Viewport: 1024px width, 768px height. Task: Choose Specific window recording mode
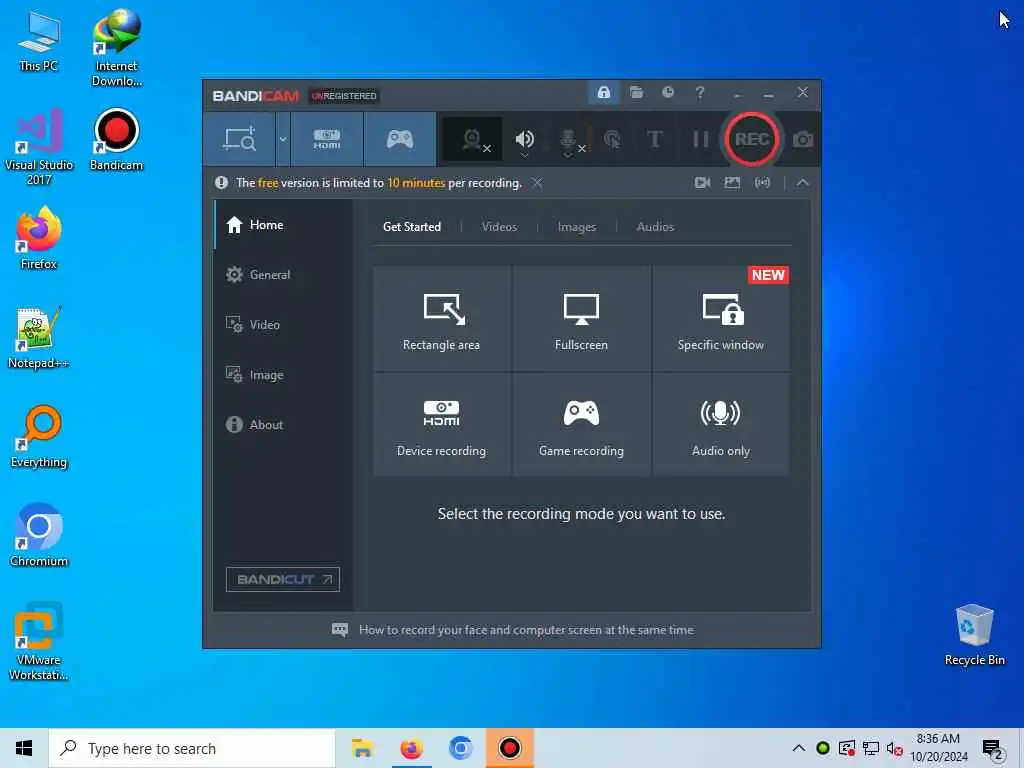coord(720,318)
